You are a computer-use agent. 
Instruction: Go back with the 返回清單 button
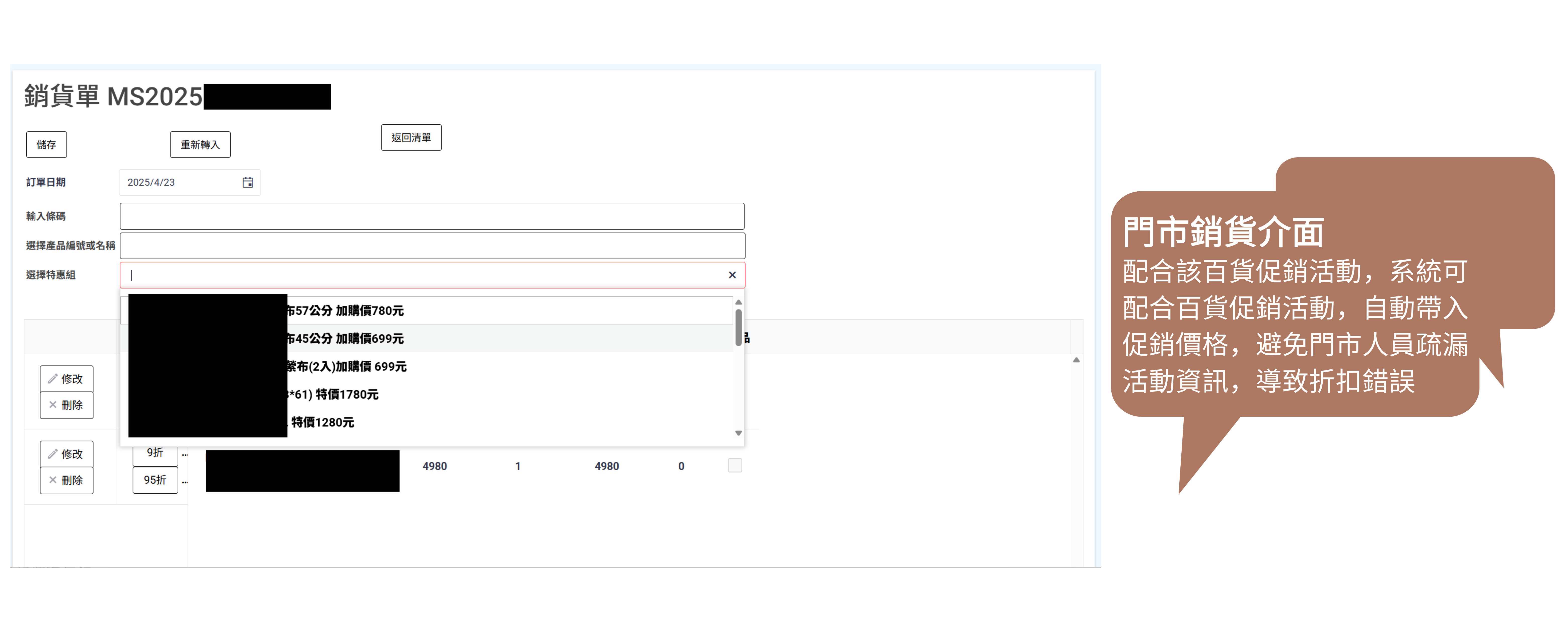(x=411, y=138)
